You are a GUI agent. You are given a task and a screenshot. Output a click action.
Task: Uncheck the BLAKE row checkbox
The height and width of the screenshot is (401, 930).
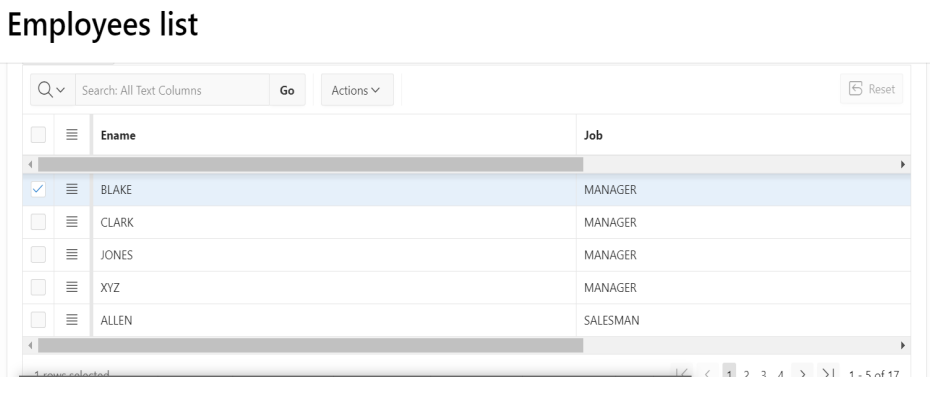coord(38,188)
